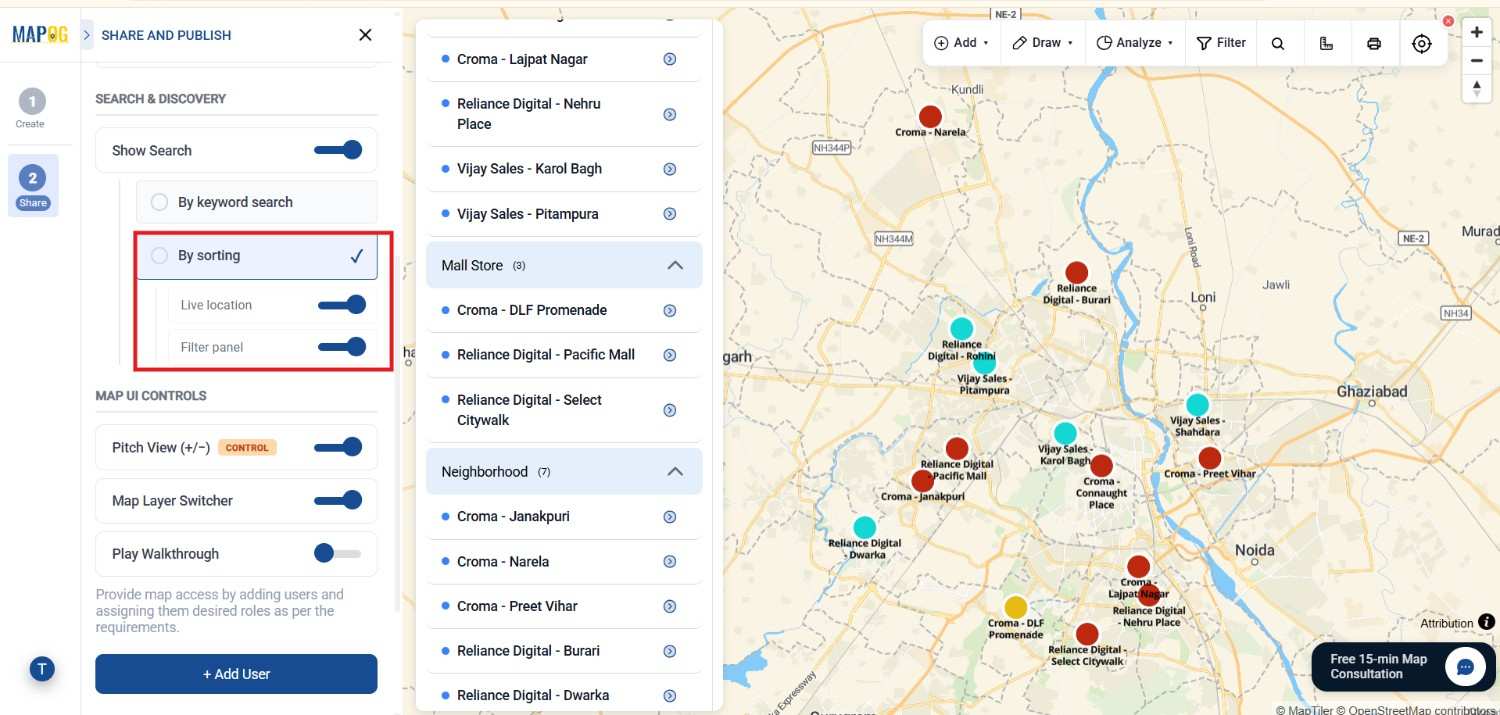Image resolution: width=1500 pixels, height=715 pixels.
Task: Open the measure tool icon
Action: coord(1326,43)
